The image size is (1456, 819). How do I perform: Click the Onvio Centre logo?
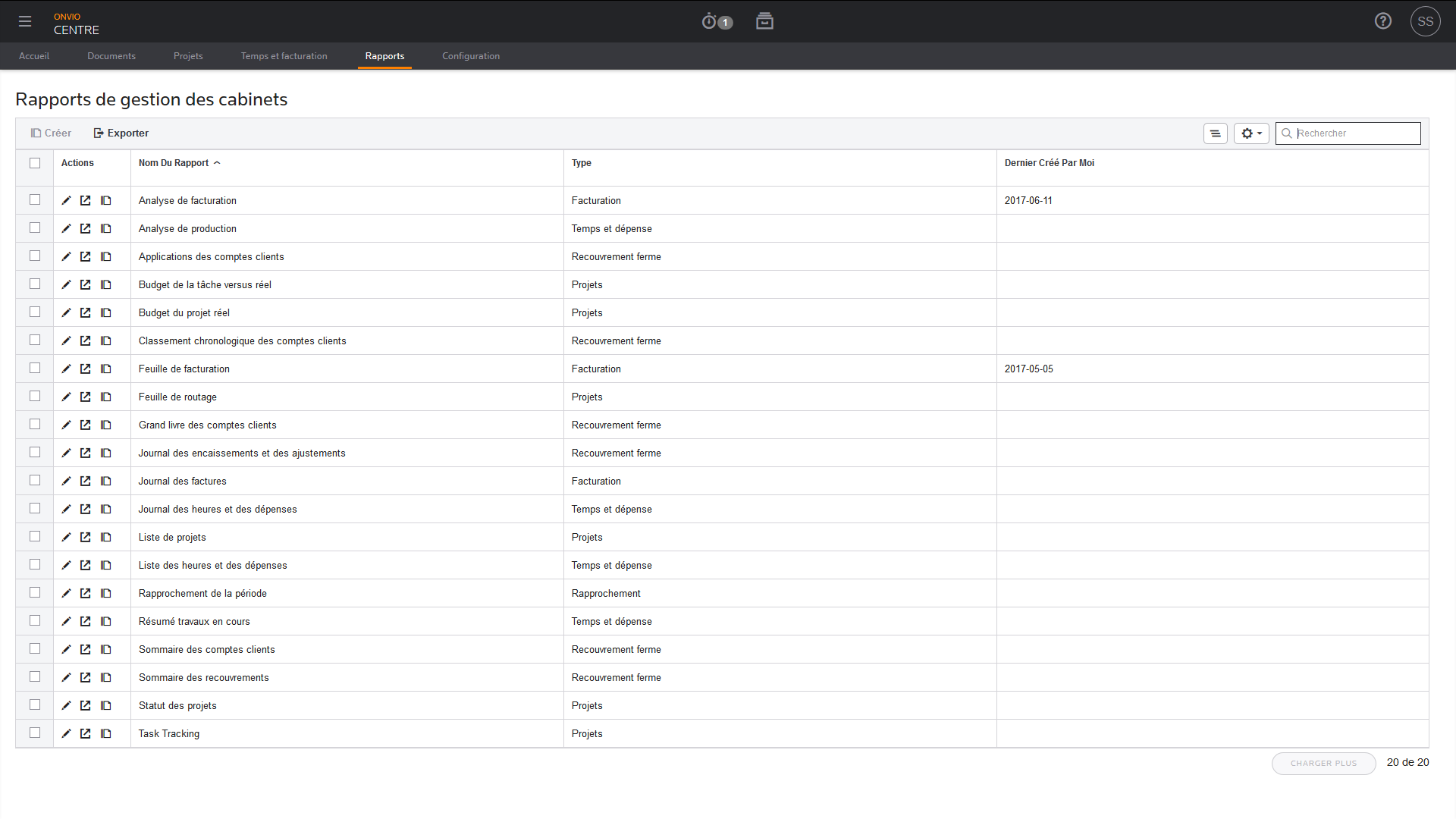[x=77, y=24]
